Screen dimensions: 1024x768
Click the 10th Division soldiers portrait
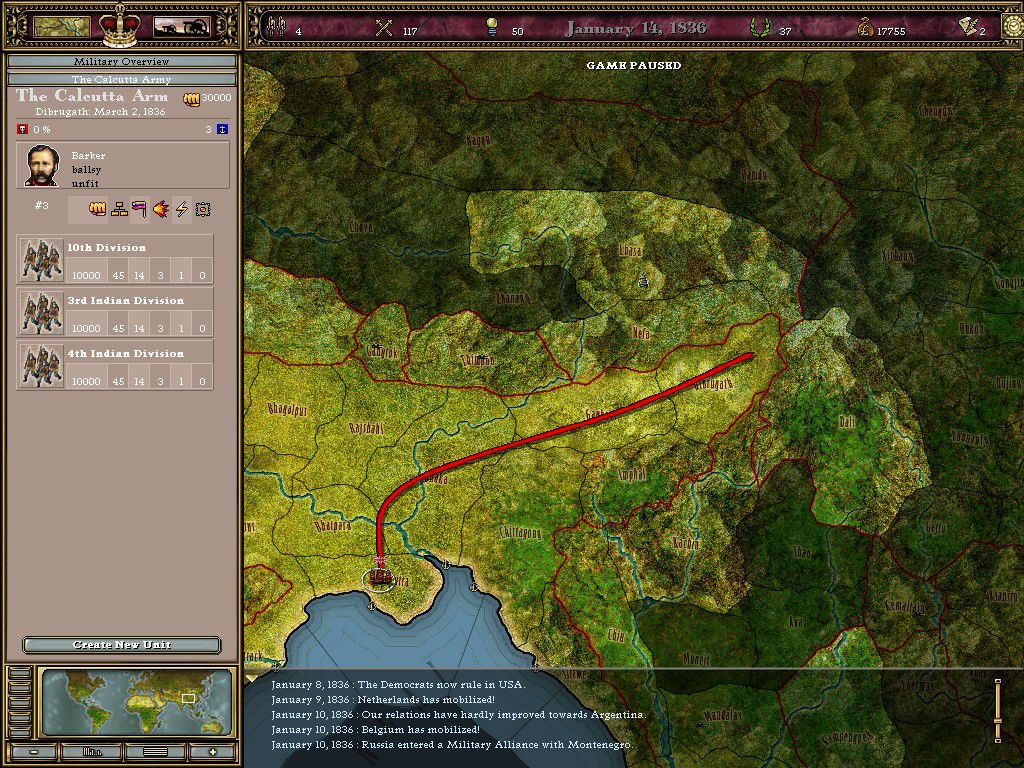pyautogui.click(x=41, y=259)
